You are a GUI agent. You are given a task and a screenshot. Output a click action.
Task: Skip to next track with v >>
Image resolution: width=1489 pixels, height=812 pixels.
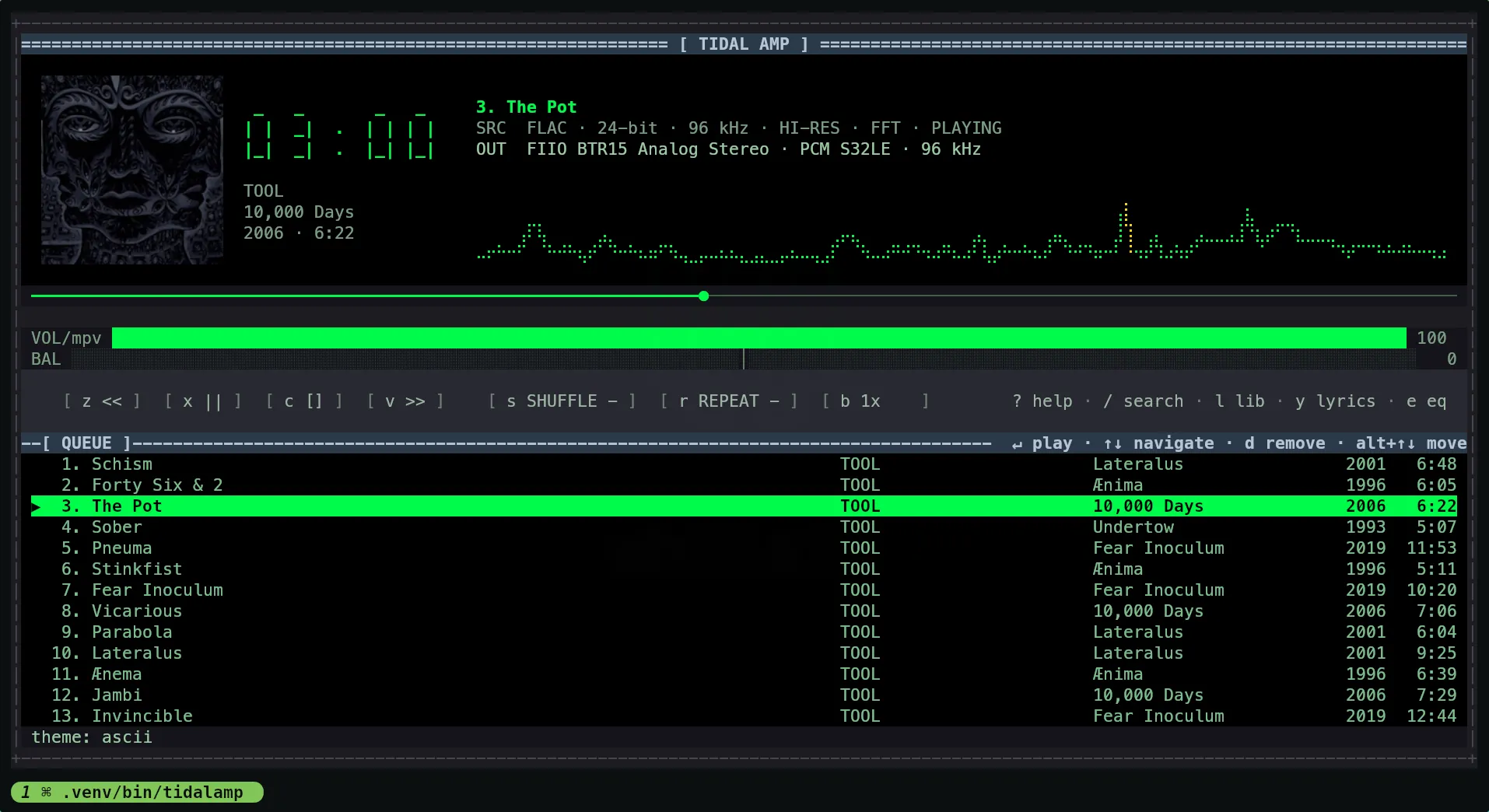[405, 401]
